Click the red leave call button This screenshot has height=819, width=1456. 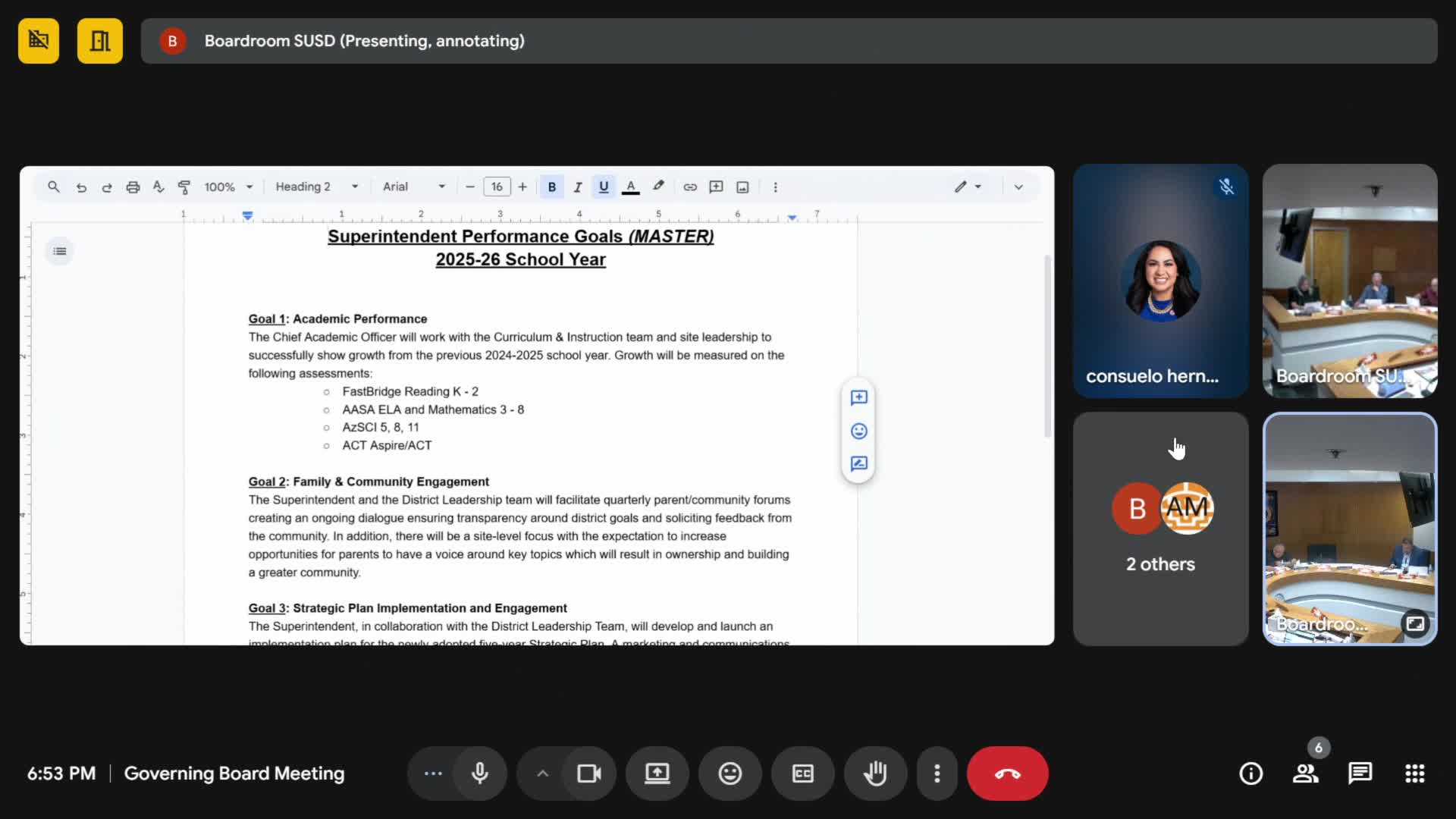coord(1007,773)
